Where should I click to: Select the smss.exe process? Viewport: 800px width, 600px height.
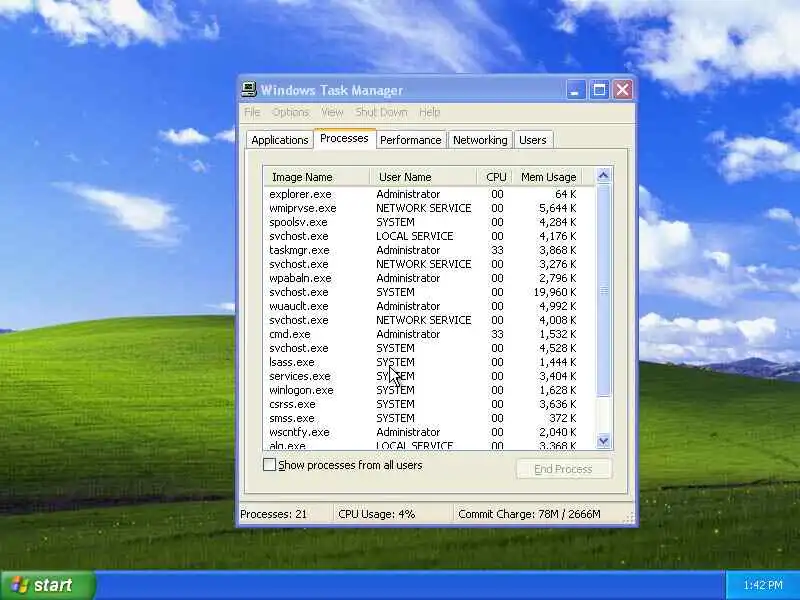[429, 418]
